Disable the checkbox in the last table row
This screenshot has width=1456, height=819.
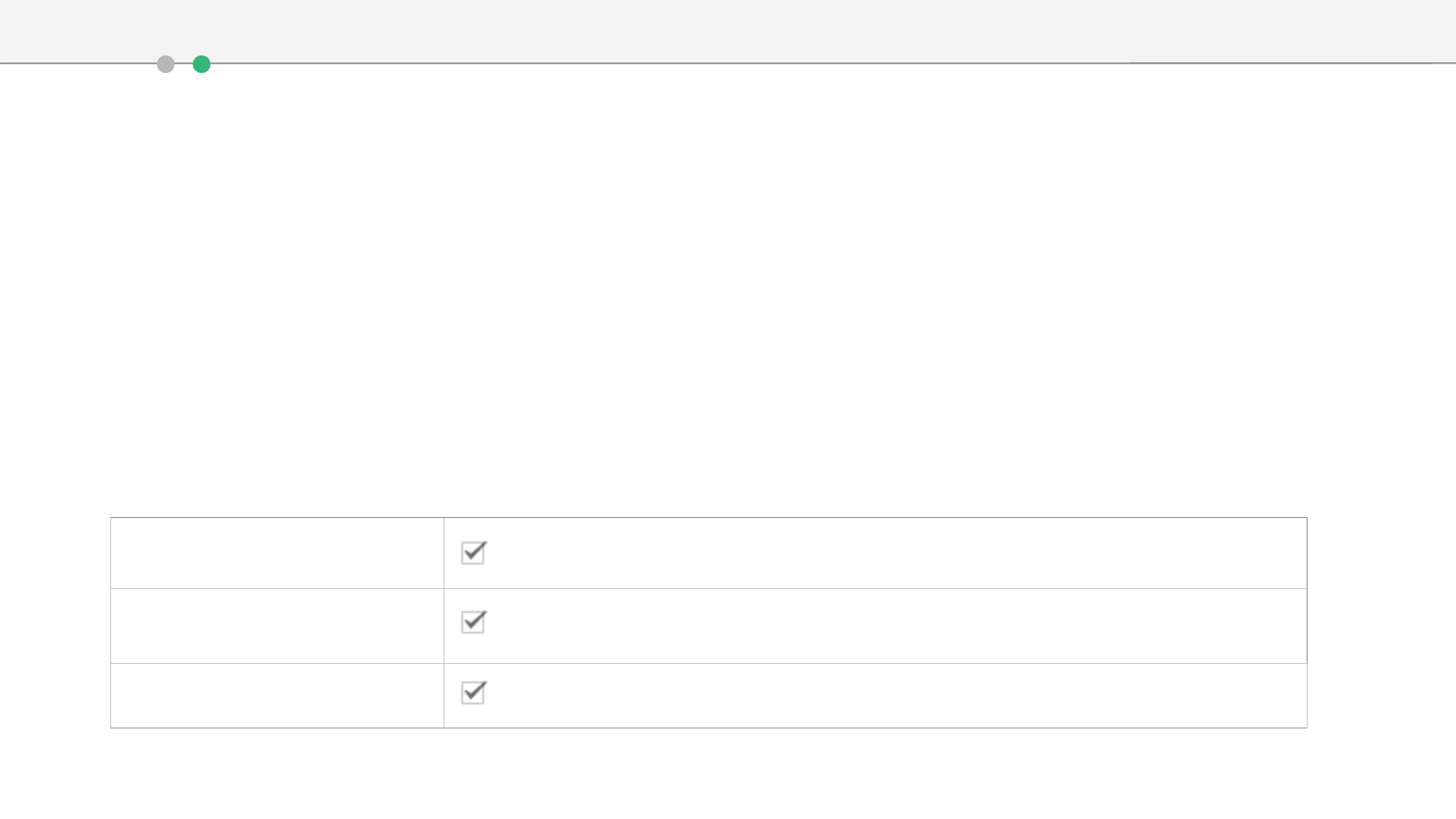pyautogui.click(x=474, y=693)
